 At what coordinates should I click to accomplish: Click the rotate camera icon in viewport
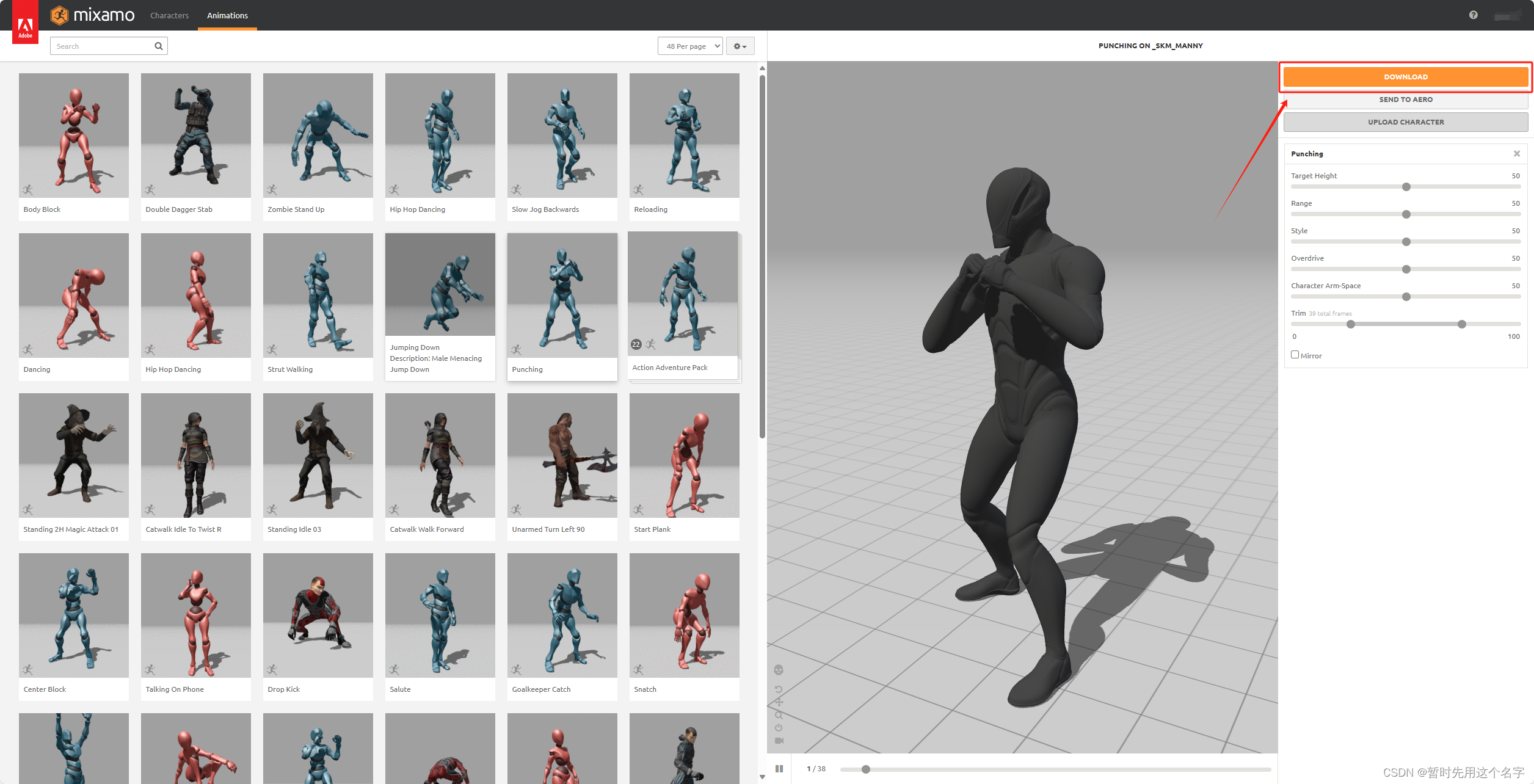point(779,689)
